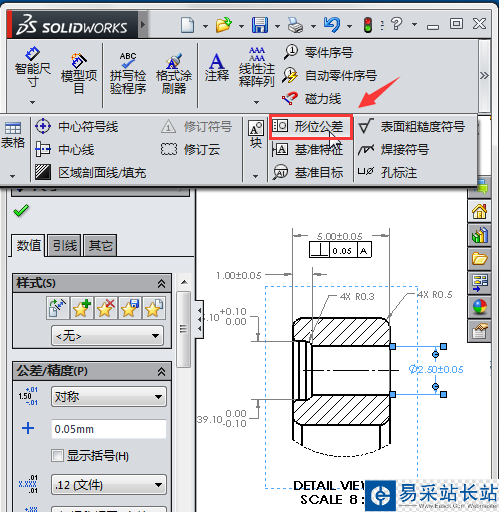Select the 0.05 geometric tolerance frame
The image size is (499, 512).
point(340,250)
